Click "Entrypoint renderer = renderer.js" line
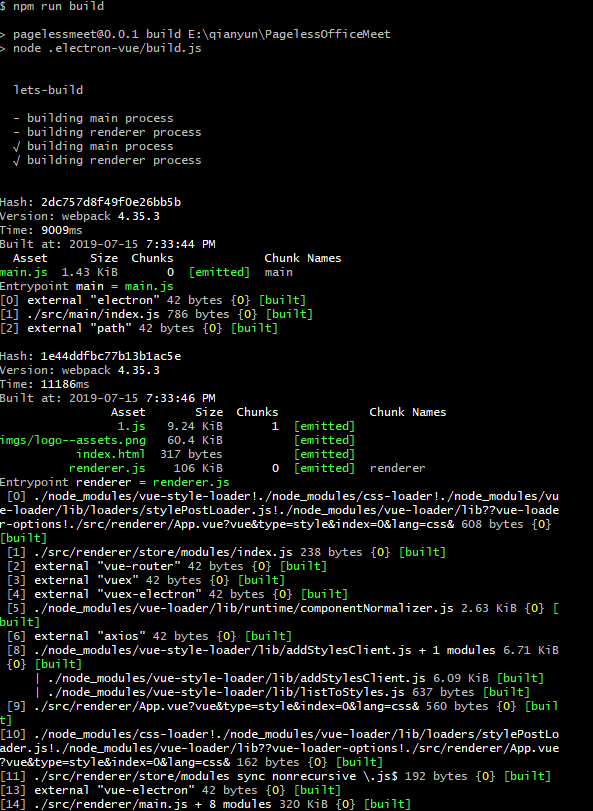593x811 pixels. click(115, 482)
